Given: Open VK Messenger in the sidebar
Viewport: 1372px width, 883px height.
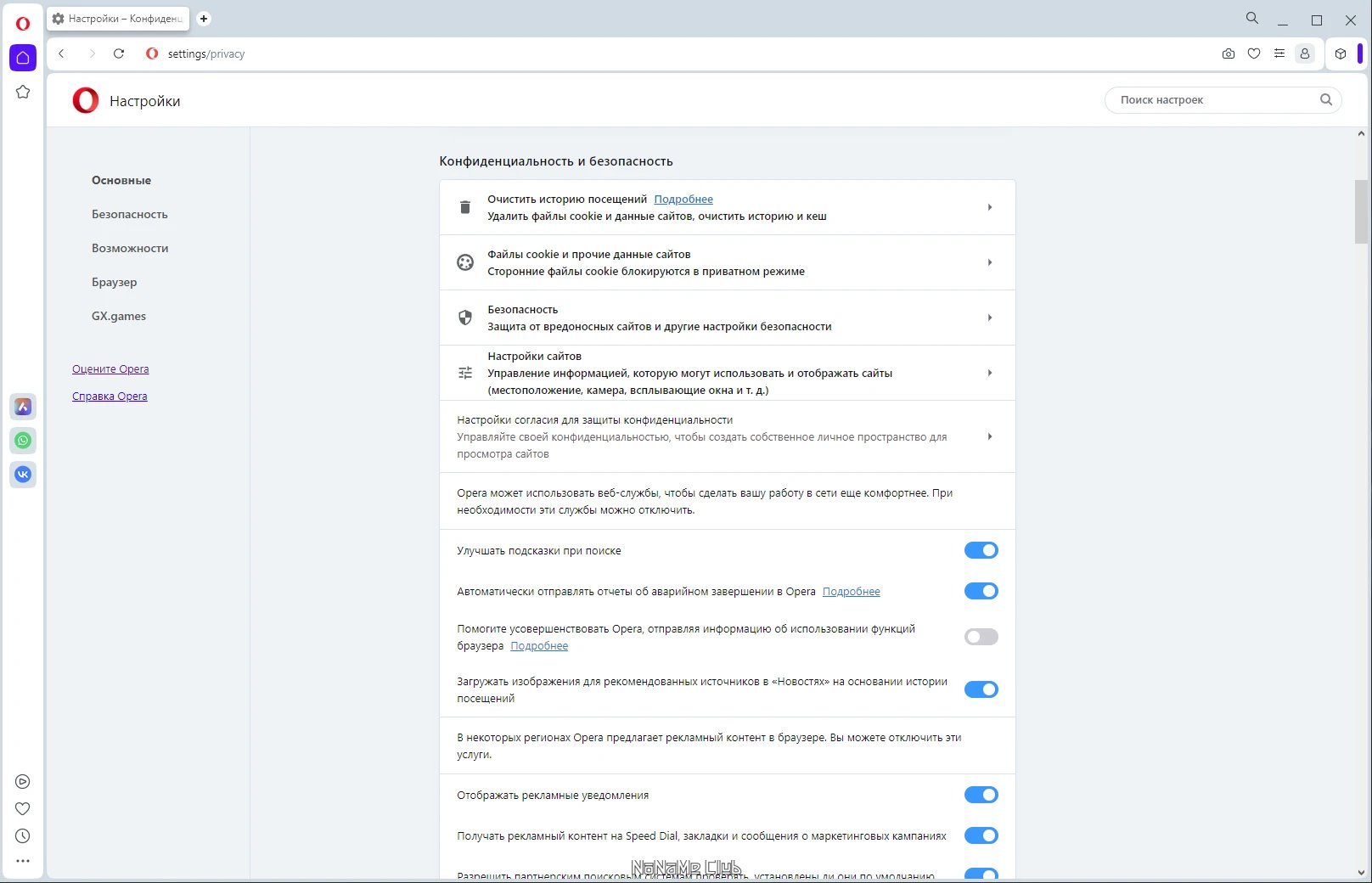Looking at the screenshot, I should click(23, 475).
